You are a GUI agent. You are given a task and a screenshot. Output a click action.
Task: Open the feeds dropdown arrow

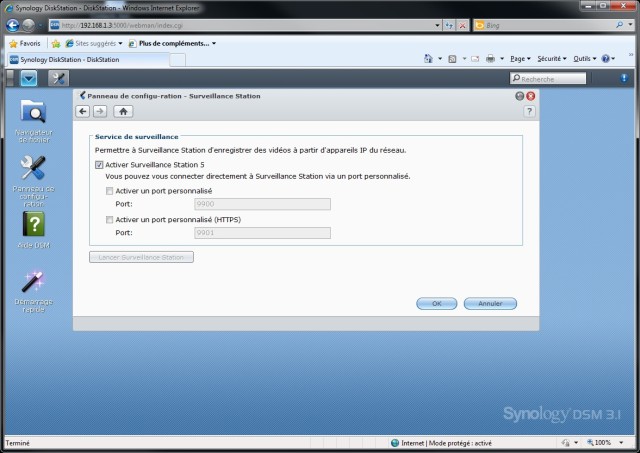pos(464,59)
